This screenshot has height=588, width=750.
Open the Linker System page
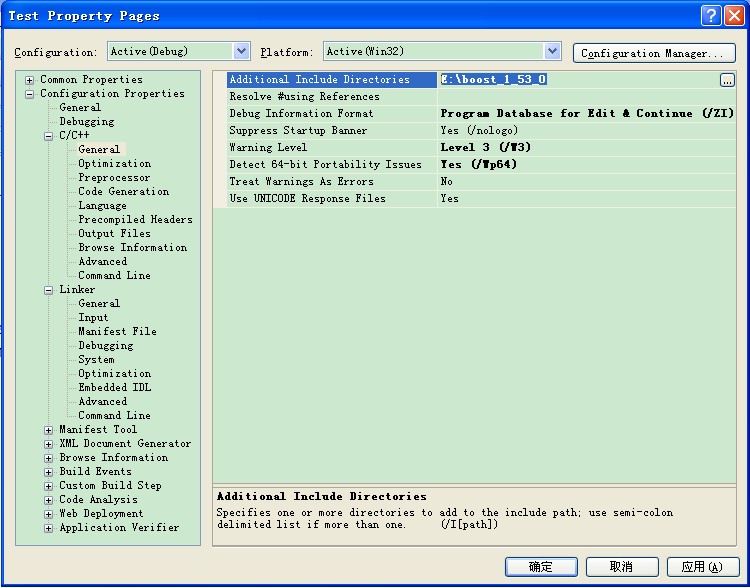pyautogui.click(x=96, y=360)
